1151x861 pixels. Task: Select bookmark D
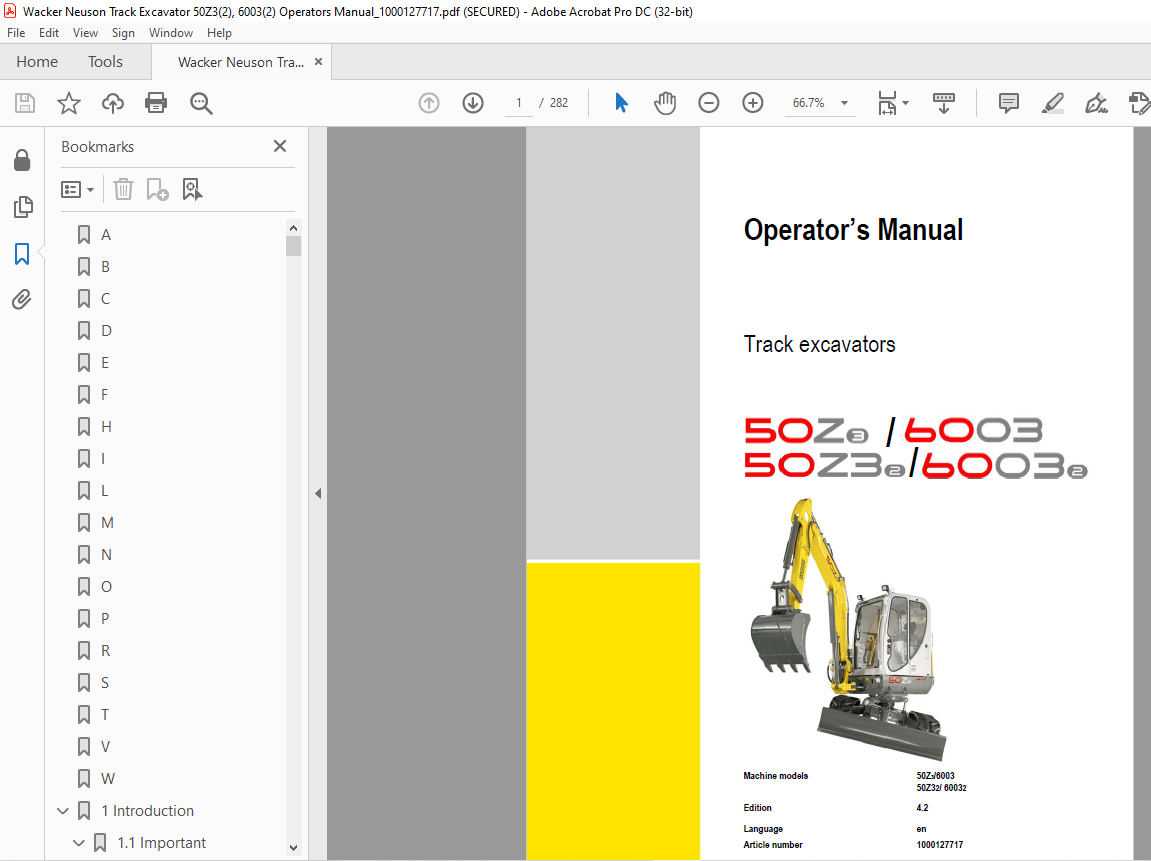pyautogui.click(x=106, y=330)
